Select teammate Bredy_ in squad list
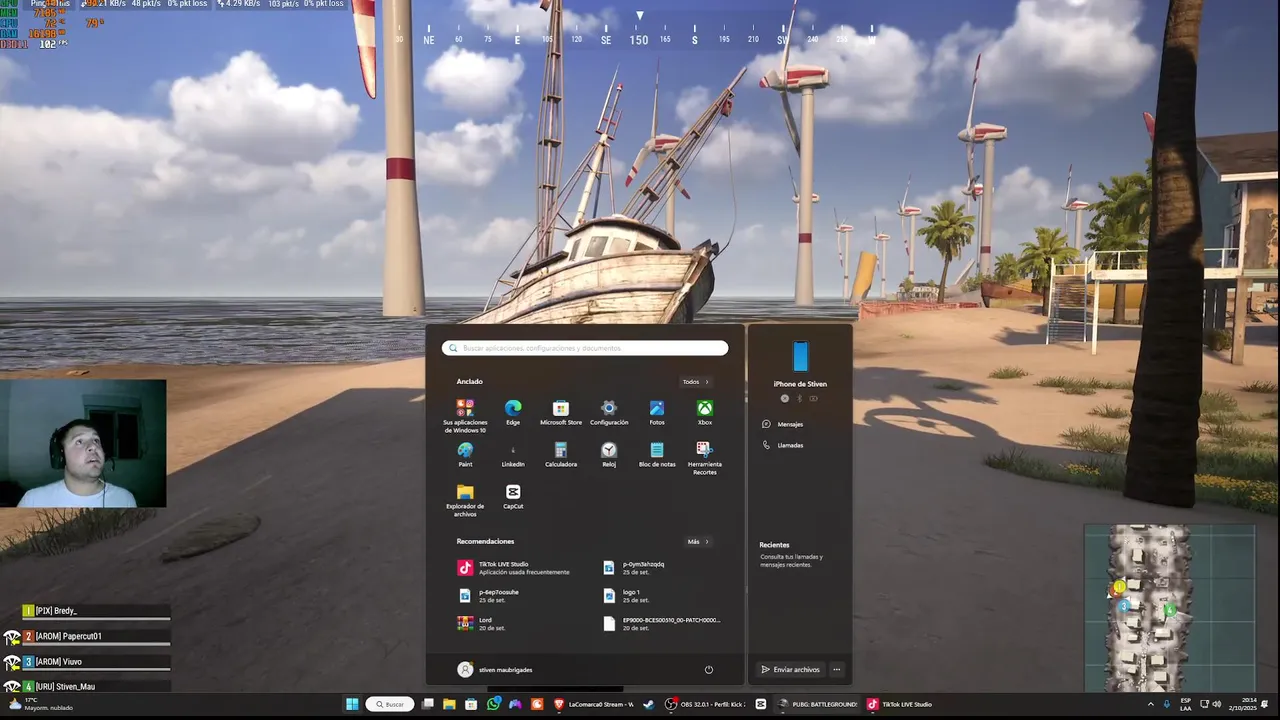 pos(96,611)
